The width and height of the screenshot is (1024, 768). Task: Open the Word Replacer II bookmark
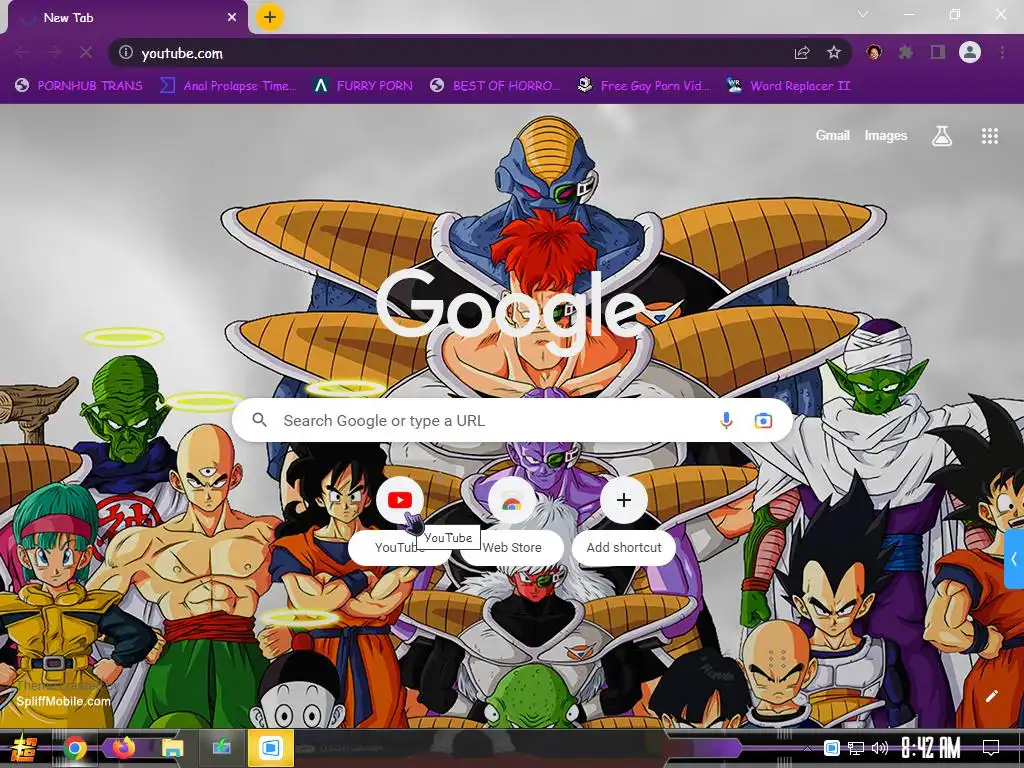[x=788, y=86]
